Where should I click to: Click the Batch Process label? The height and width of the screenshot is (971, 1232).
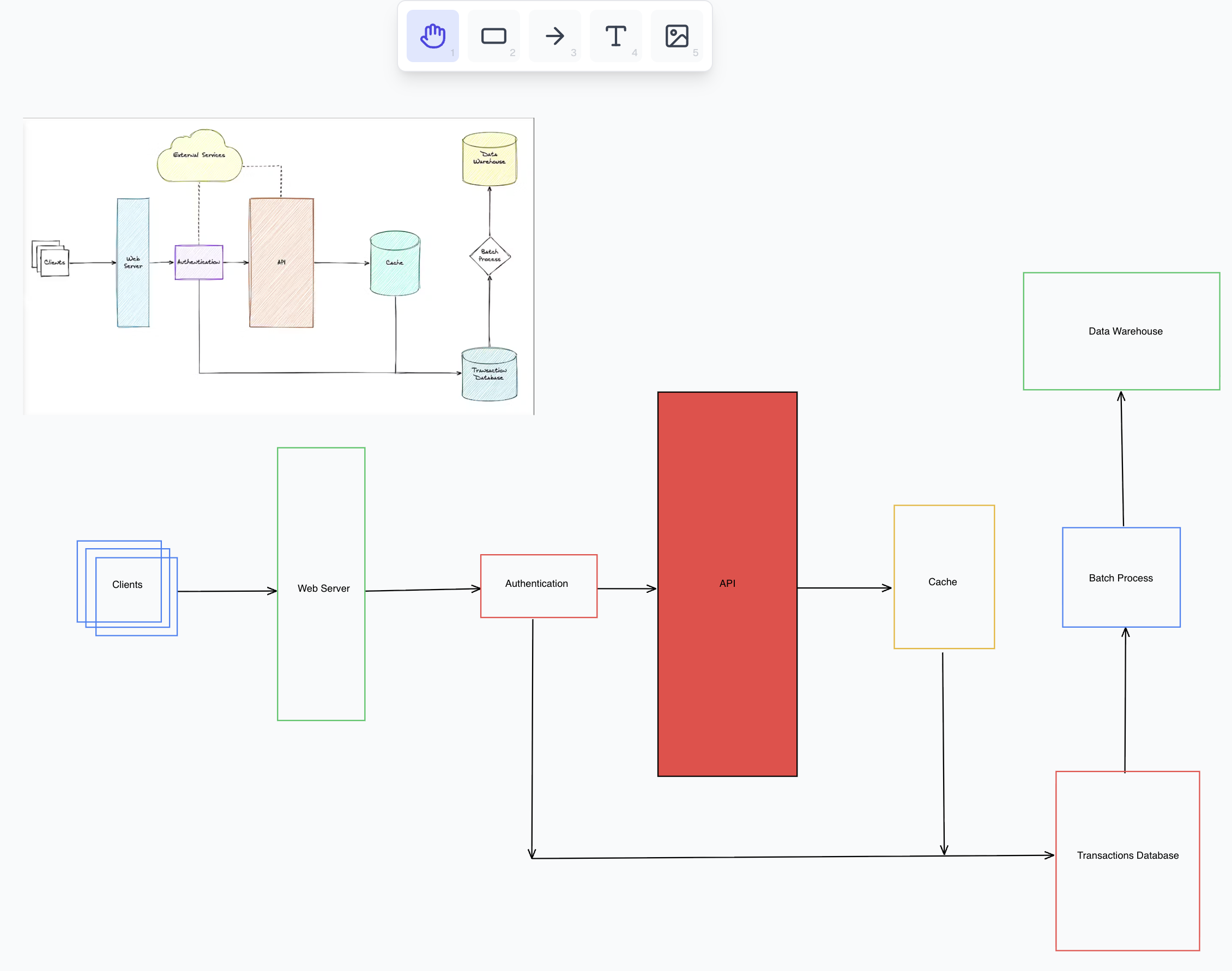click(x=1120, y=578)
